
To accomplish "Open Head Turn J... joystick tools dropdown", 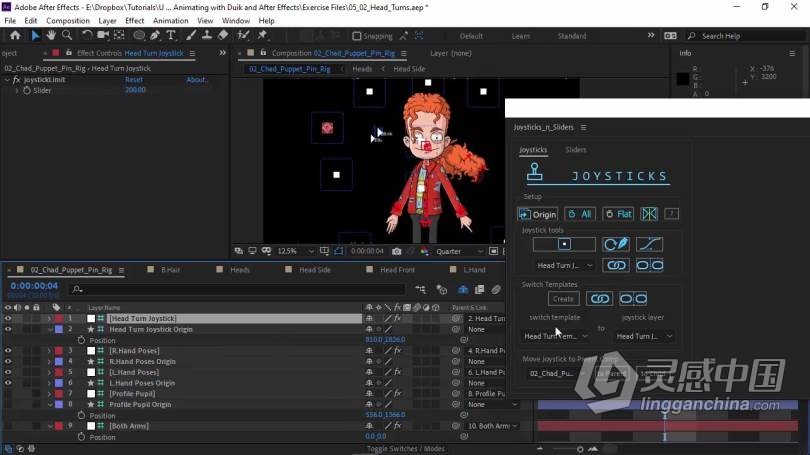I will 564,265.
